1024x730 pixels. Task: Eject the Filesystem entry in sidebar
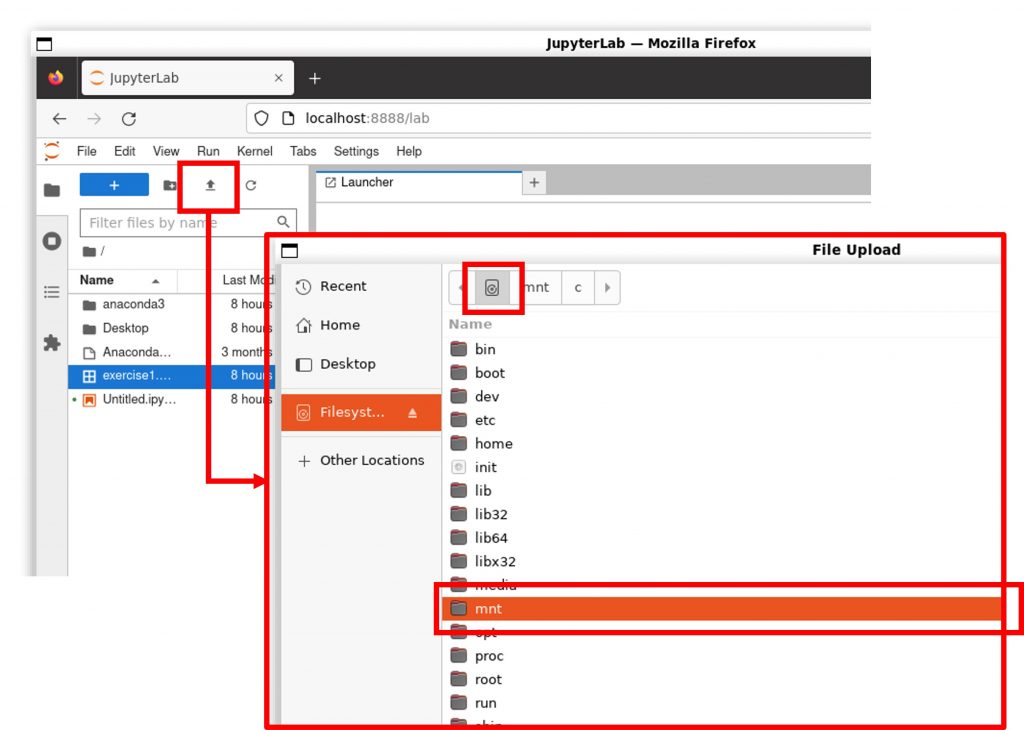(x=413, y=413)
